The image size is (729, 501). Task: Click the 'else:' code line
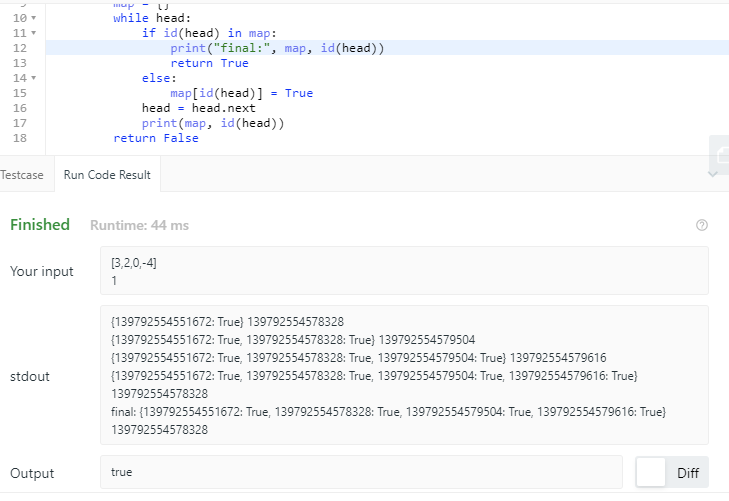tap(159, 78)
